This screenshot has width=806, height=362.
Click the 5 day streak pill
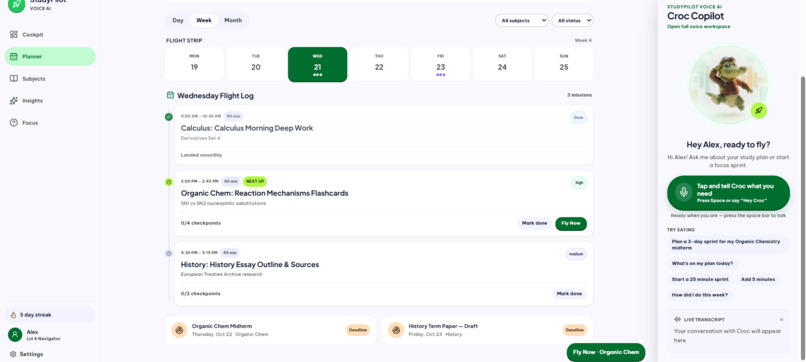50,315
